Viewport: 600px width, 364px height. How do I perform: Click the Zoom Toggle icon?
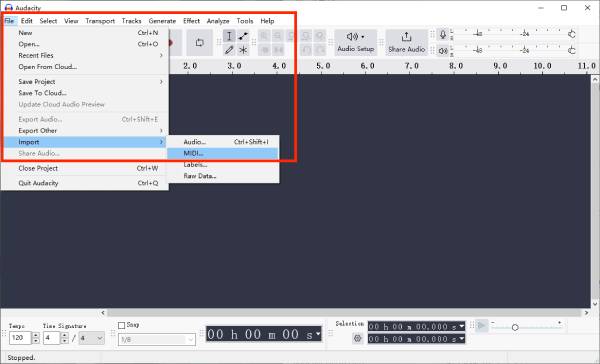(320, 36)
